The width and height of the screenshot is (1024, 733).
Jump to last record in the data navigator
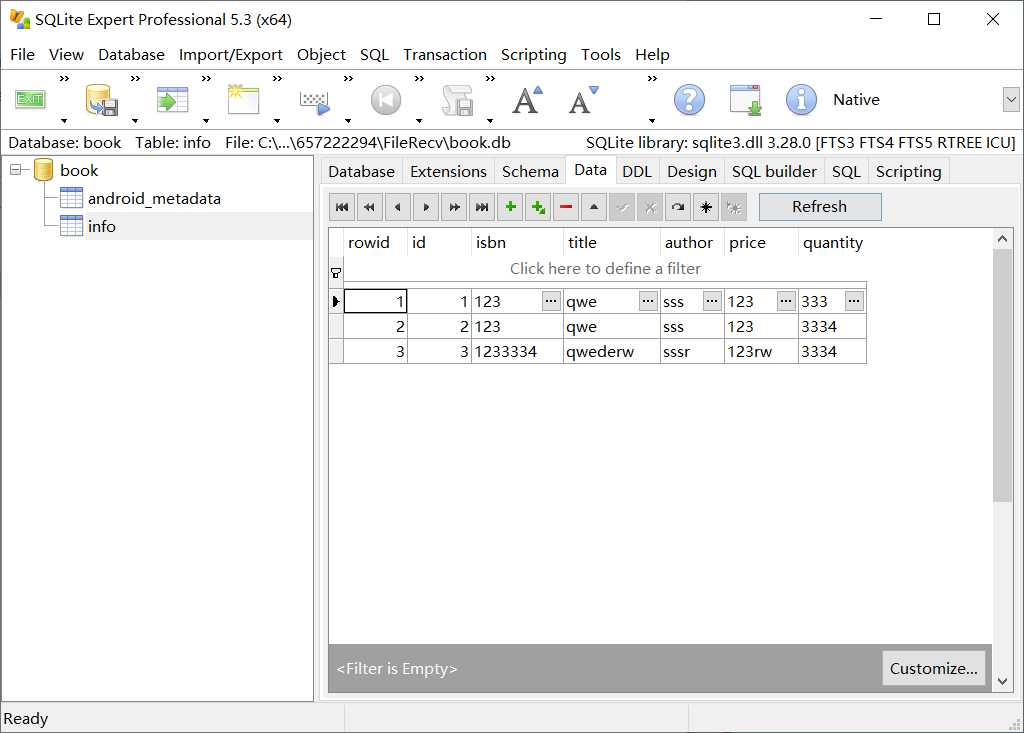pyautogui.click(x=482, y=207)
